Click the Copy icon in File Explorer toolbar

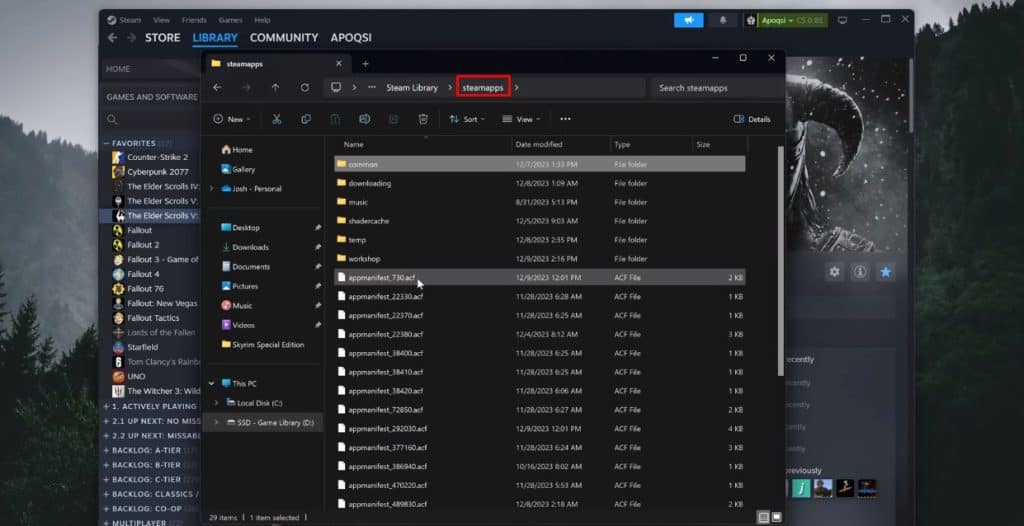click(306, 119)
